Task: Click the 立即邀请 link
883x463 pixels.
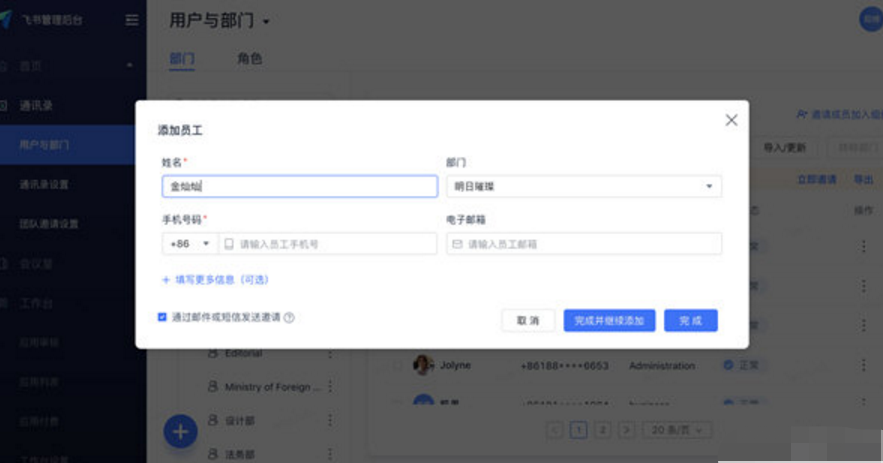Action: pos(817,180)
